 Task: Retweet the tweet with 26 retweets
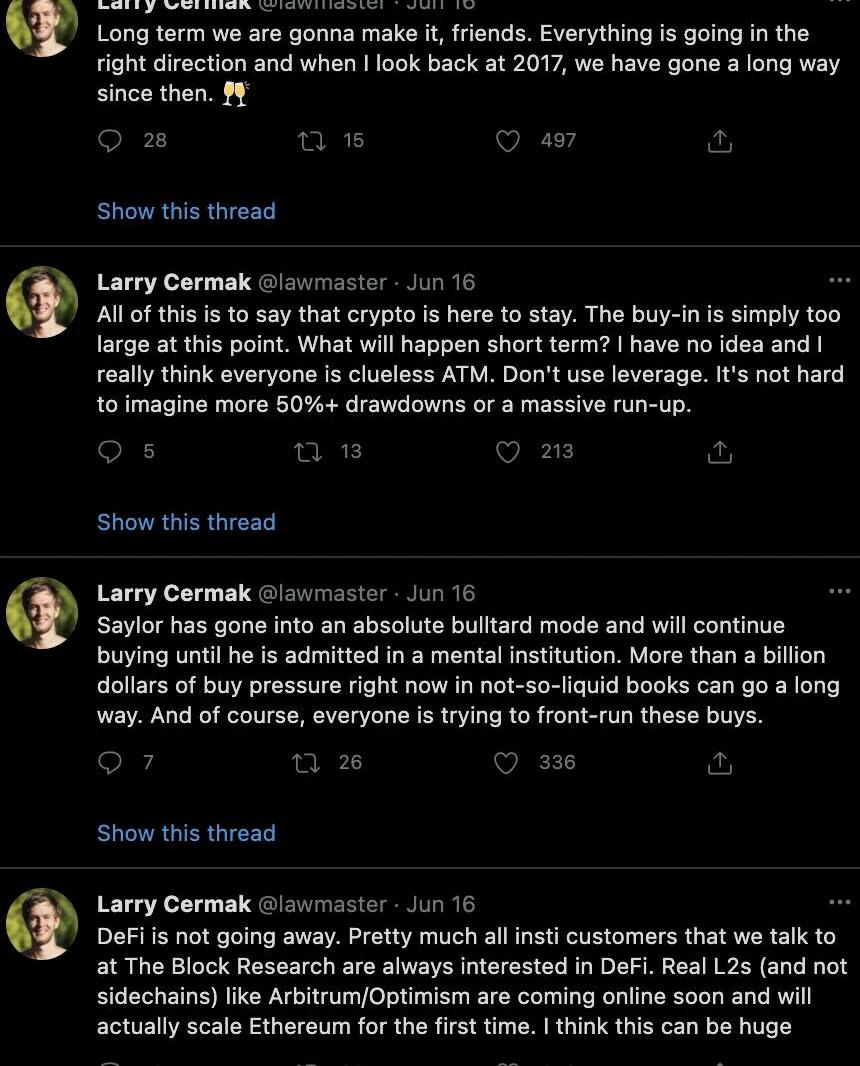click(305, 763)
